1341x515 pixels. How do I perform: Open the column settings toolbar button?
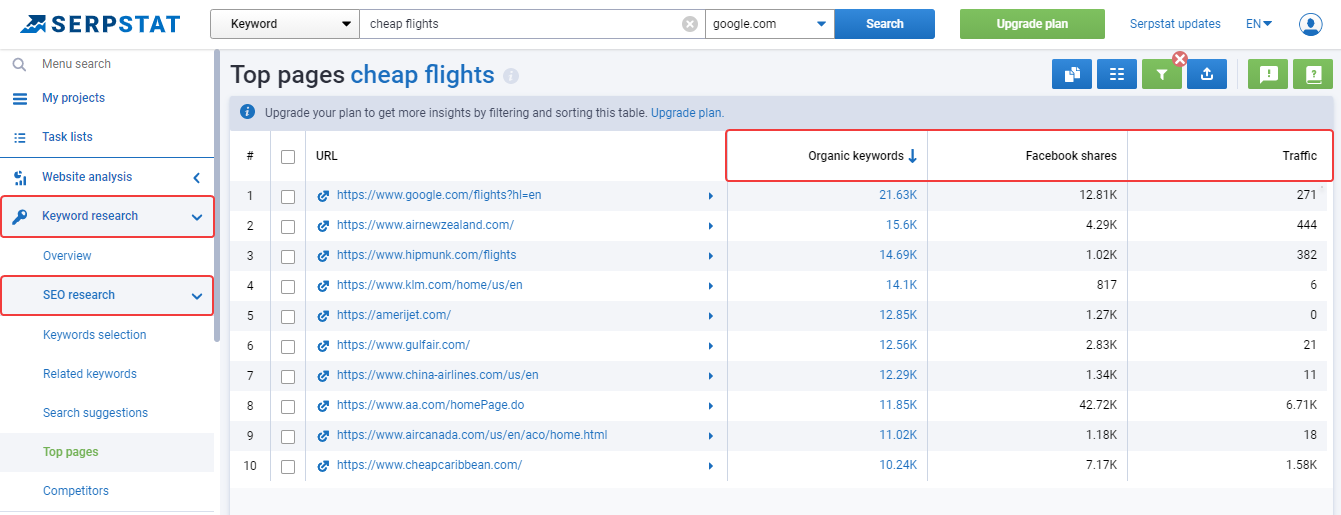(1117, 74)
